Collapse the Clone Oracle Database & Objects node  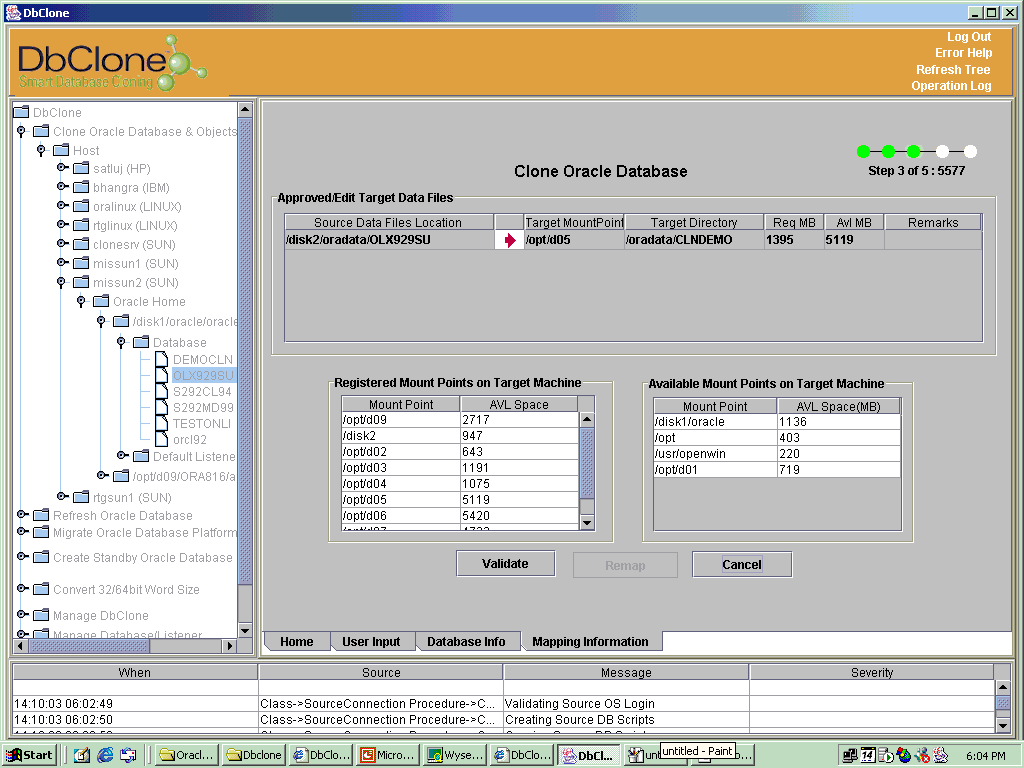tap(21, 131)
